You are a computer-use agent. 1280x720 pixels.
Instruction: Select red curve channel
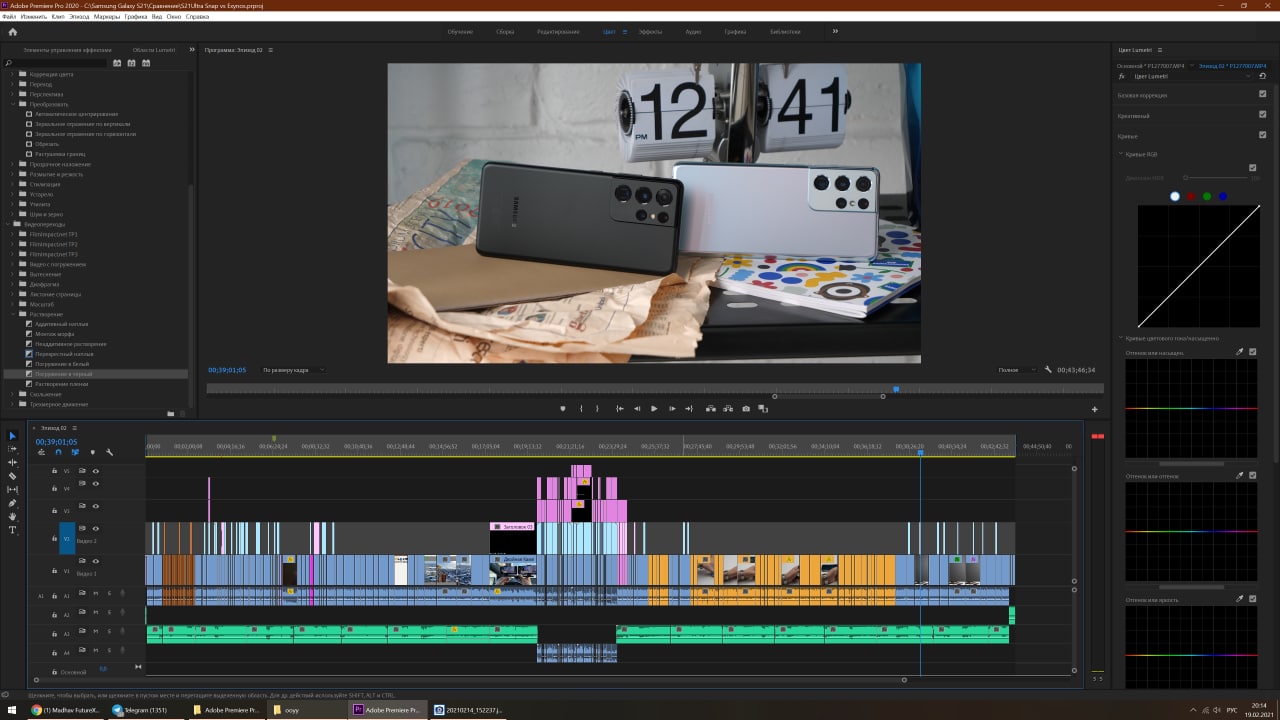coord(1191,196)
